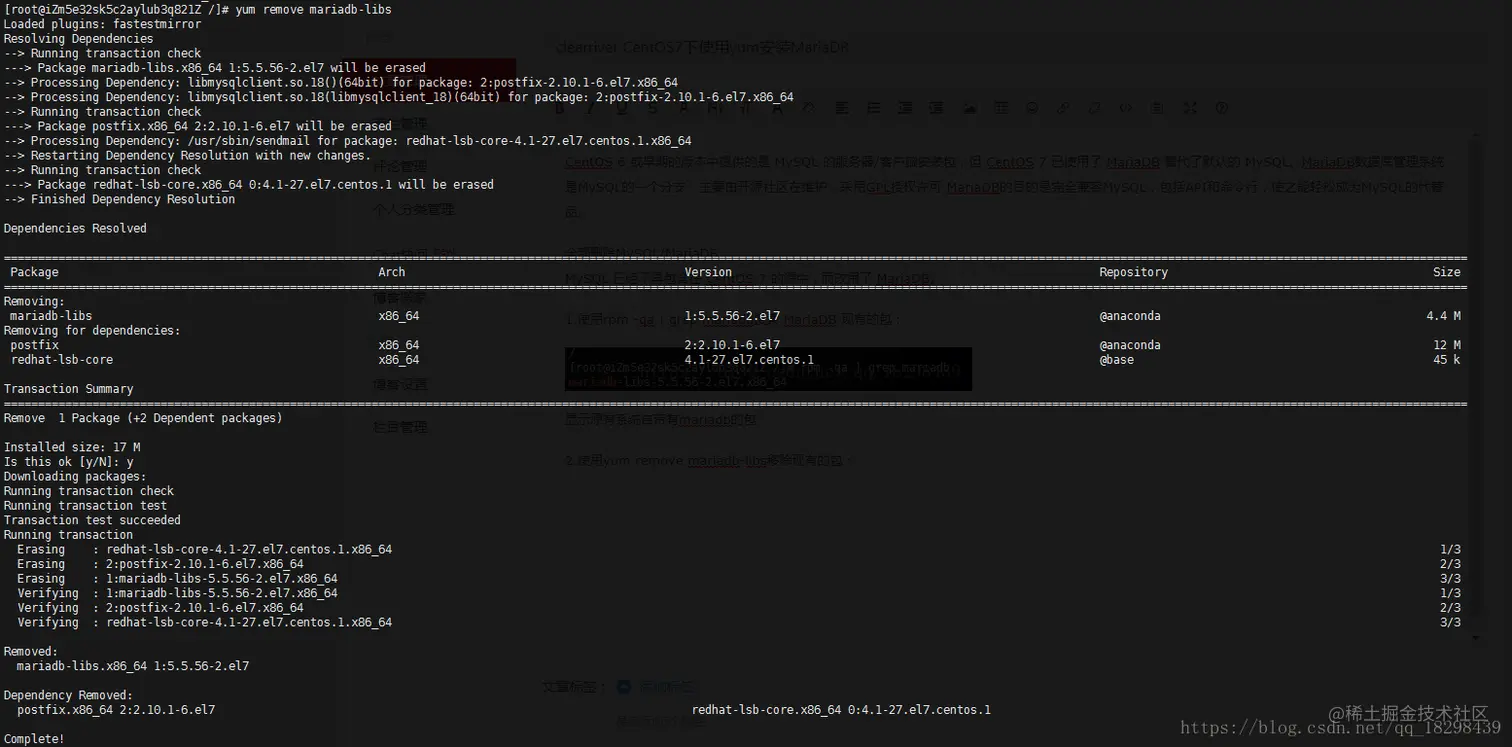Viewport: 1512px width, 747px height.
Task: Click the 'Package' column header
Action: [x=34, y=272]
